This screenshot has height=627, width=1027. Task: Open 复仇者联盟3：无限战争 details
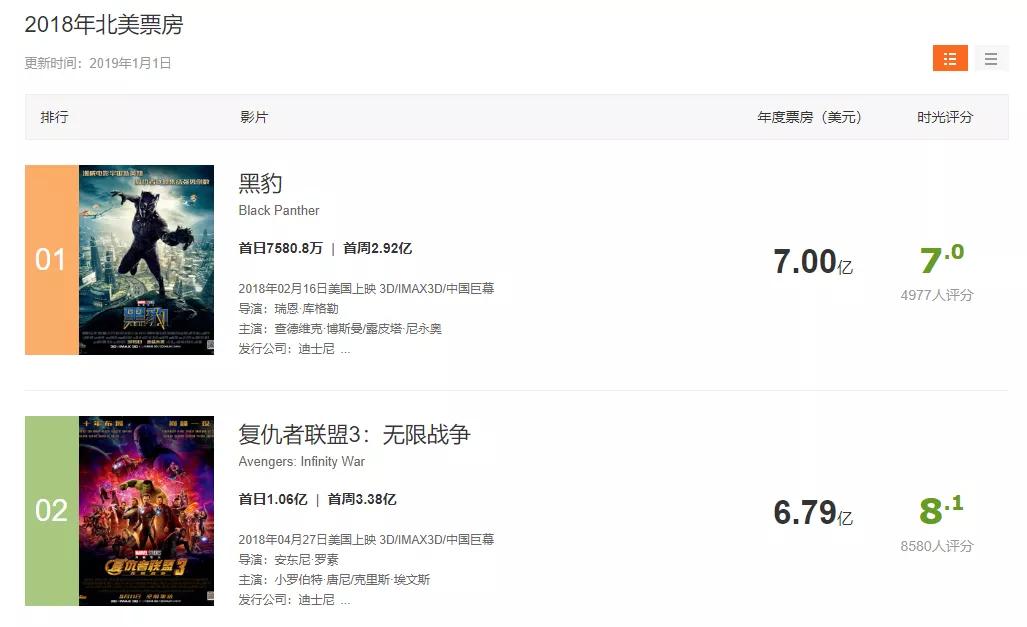354,434
